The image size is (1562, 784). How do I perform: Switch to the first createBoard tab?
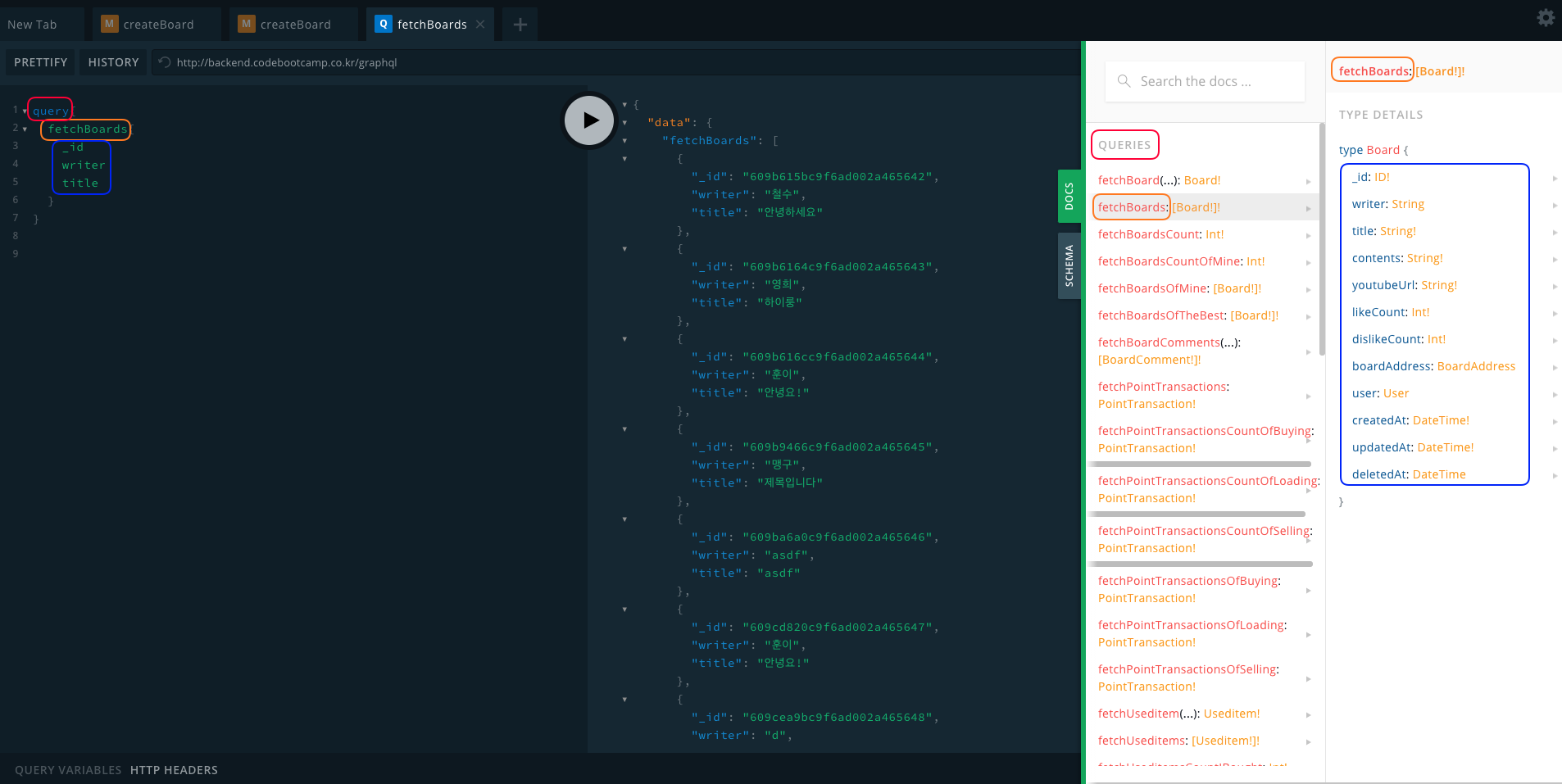click(x=157, y=25)
